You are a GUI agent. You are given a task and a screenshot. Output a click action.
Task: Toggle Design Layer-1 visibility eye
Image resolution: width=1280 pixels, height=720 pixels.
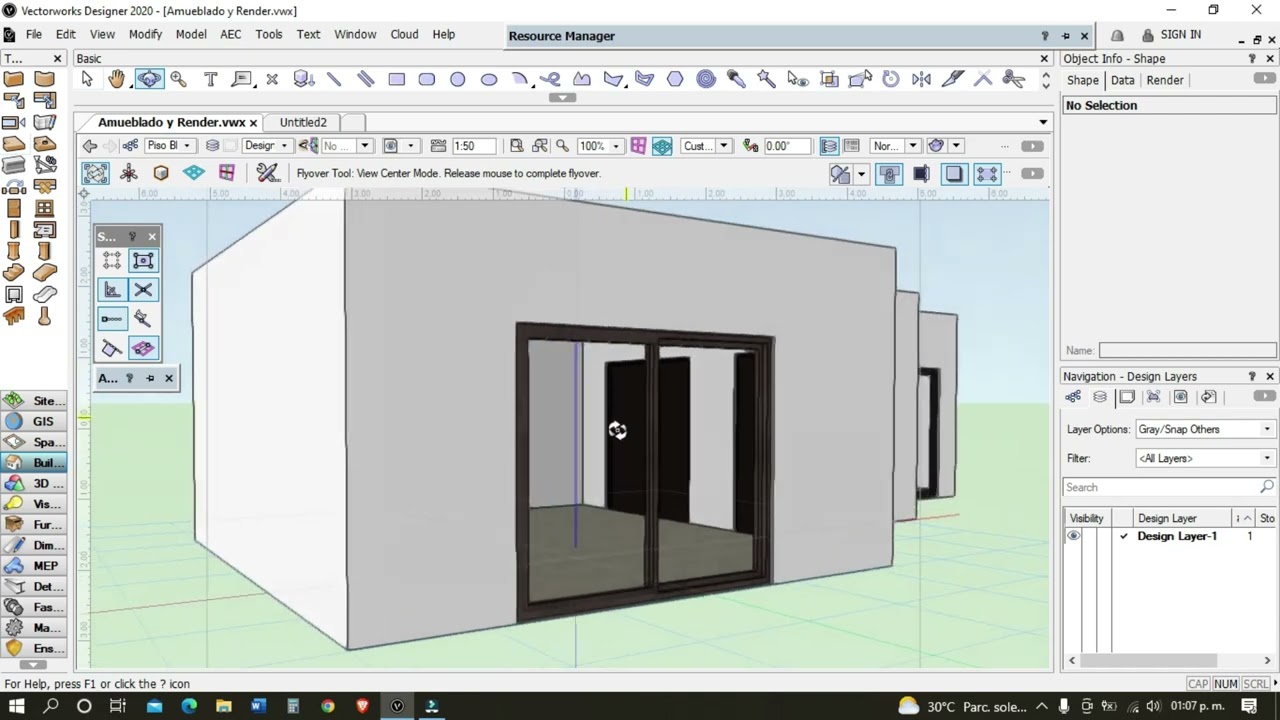pyautogui.click(x=1073, y=536)
